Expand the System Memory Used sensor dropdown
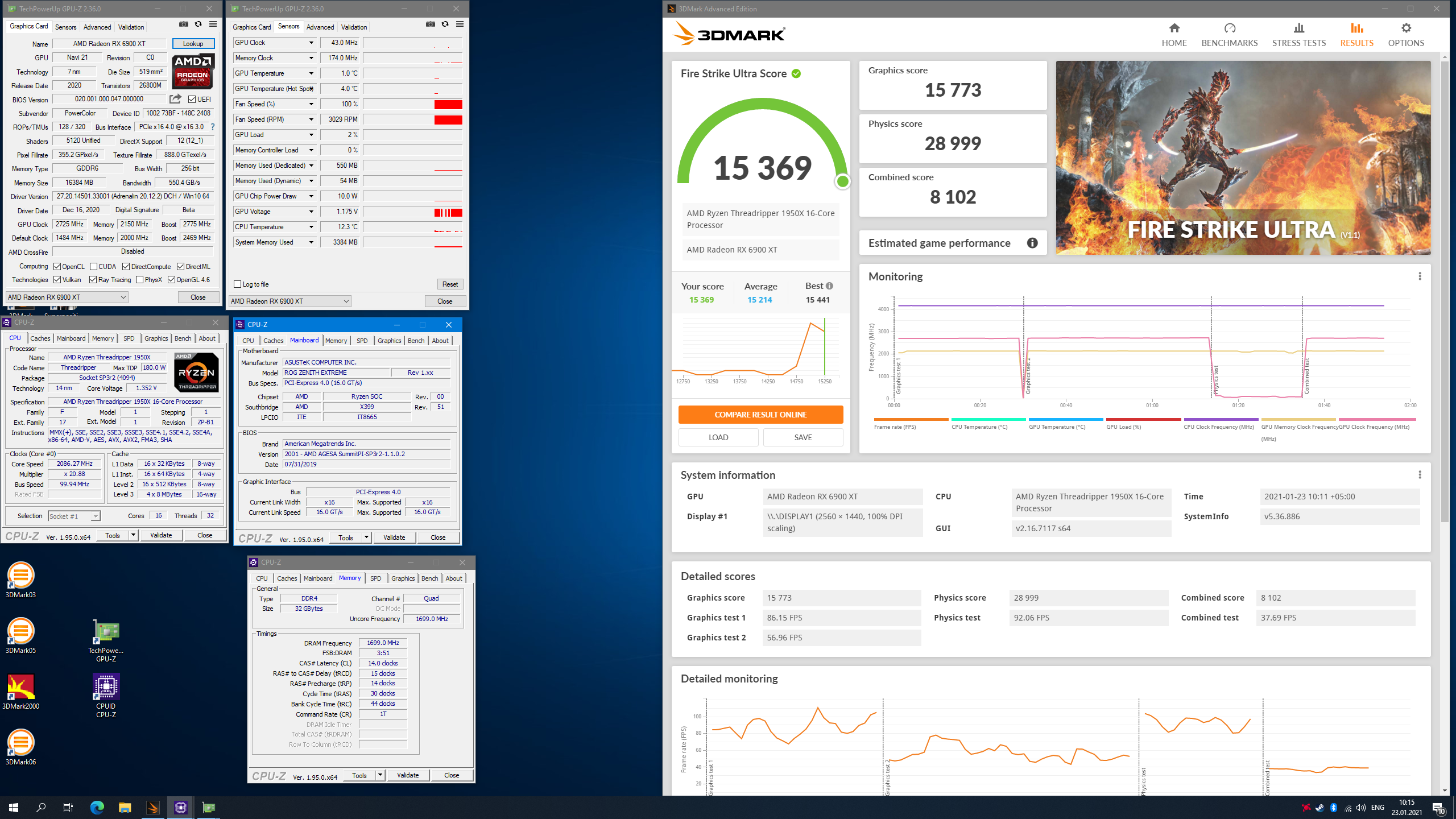Image resolution: width=1456 pixels, height=819 pixels. click(x=311, y=242)
